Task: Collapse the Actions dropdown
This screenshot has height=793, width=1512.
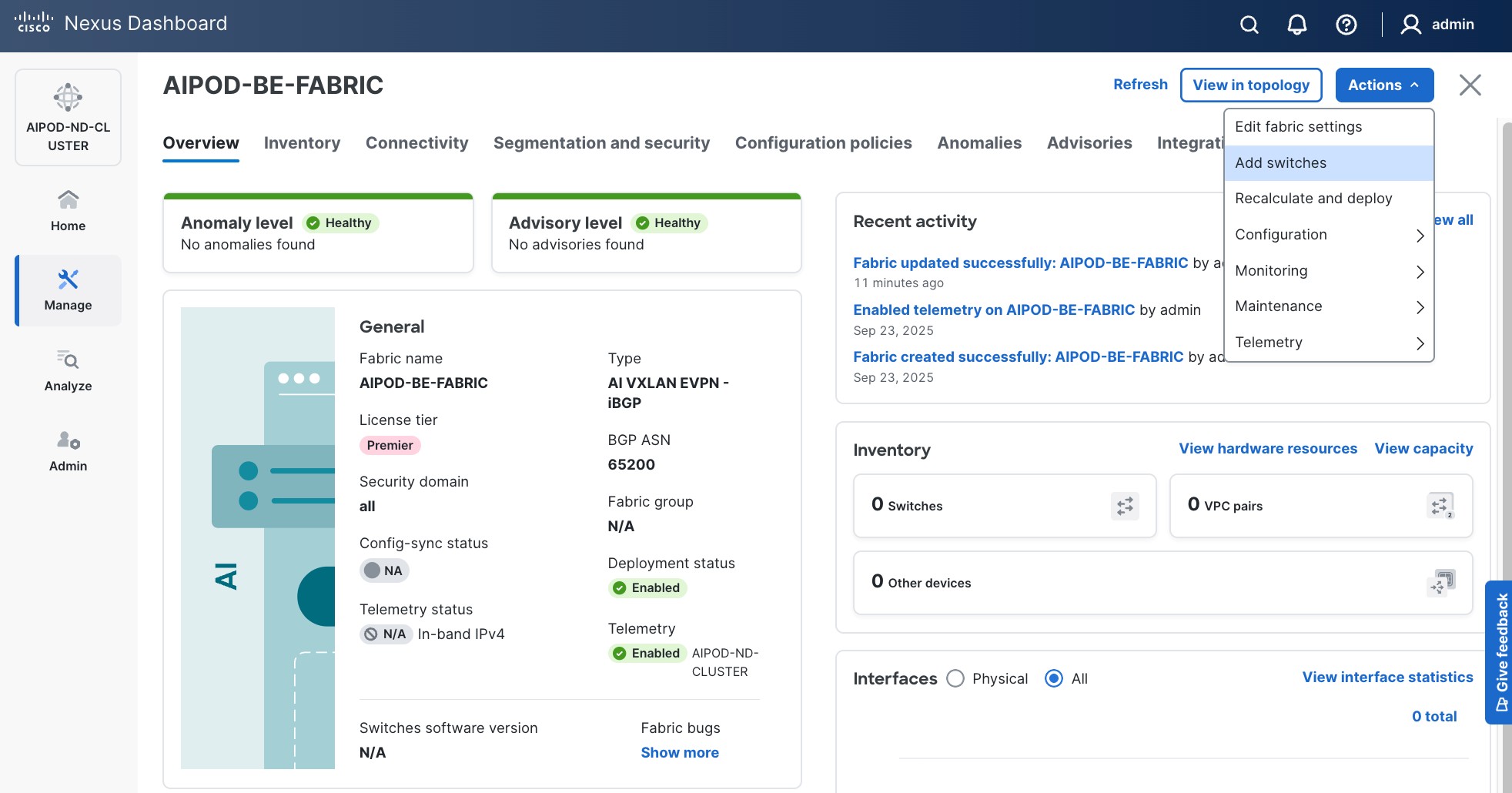Action: (x=1383, y=85)
